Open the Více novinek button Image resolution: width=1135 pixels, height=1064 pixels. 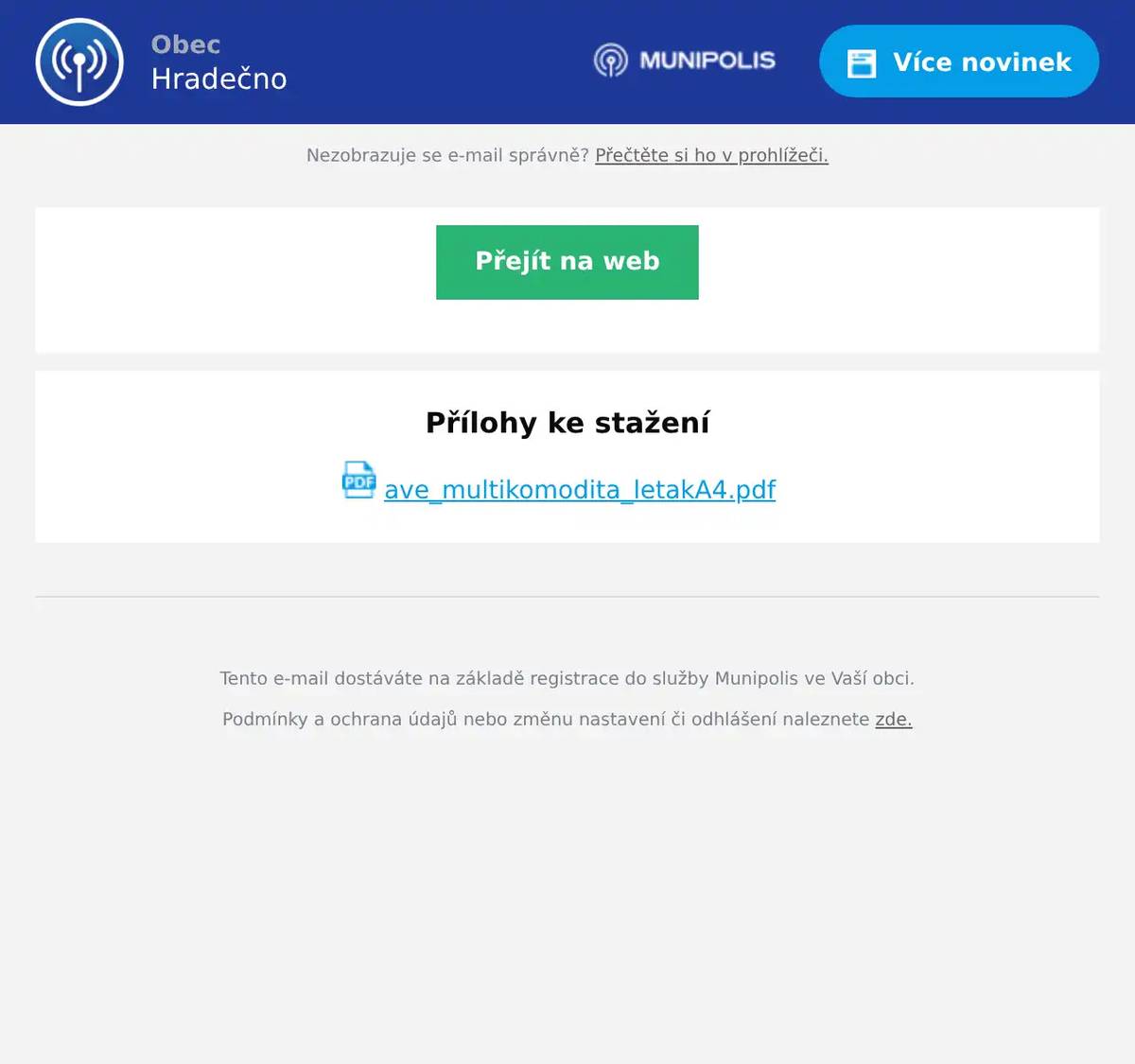[959, 61]
